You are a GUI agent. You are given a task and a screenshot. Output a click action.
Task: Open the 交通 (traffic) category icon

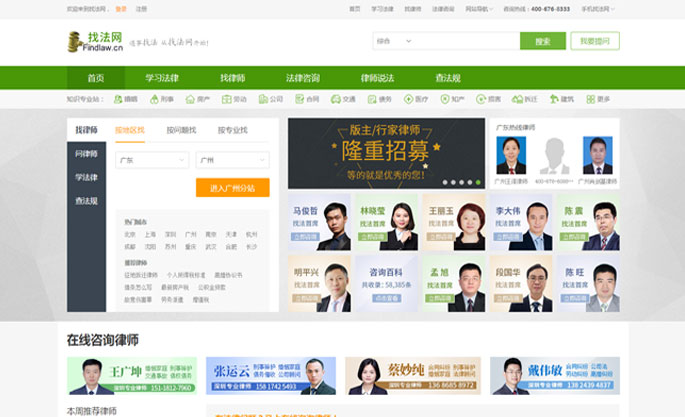tap(336, 99)
